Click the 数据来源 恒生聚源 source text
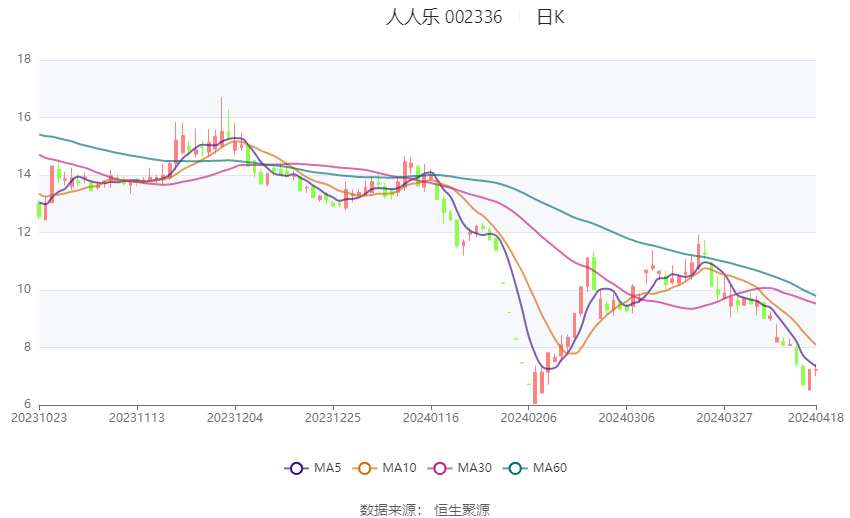This screenshot has width=850, height=518. point(425,510)
